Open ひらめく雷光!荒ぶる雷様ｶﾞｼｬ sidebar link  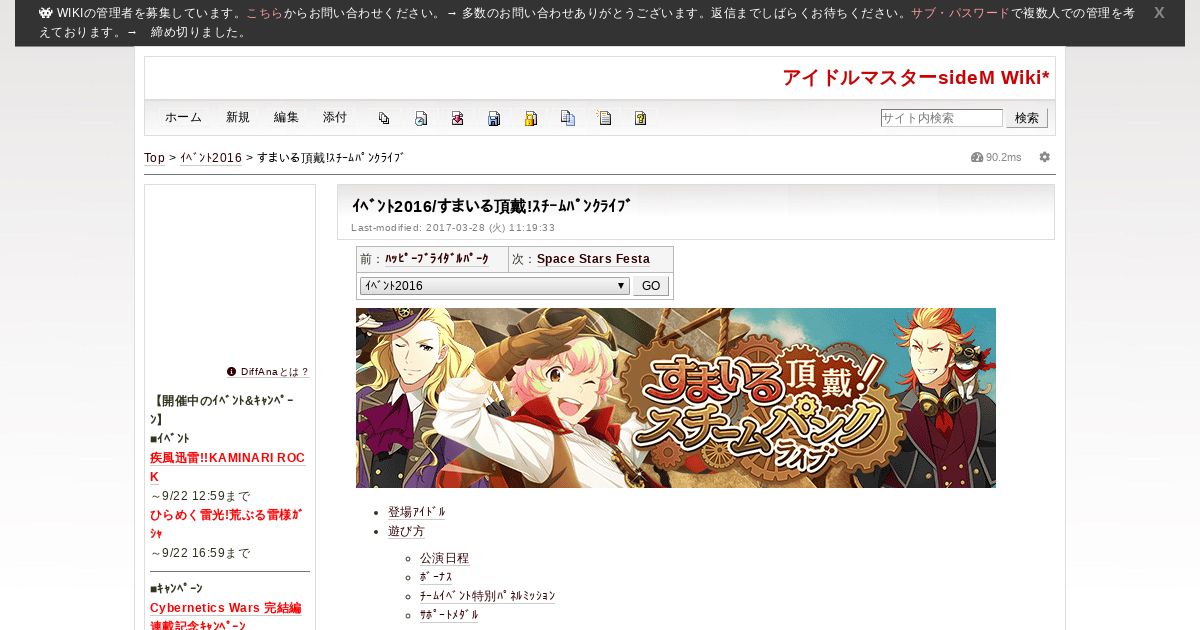click(226, 524)
